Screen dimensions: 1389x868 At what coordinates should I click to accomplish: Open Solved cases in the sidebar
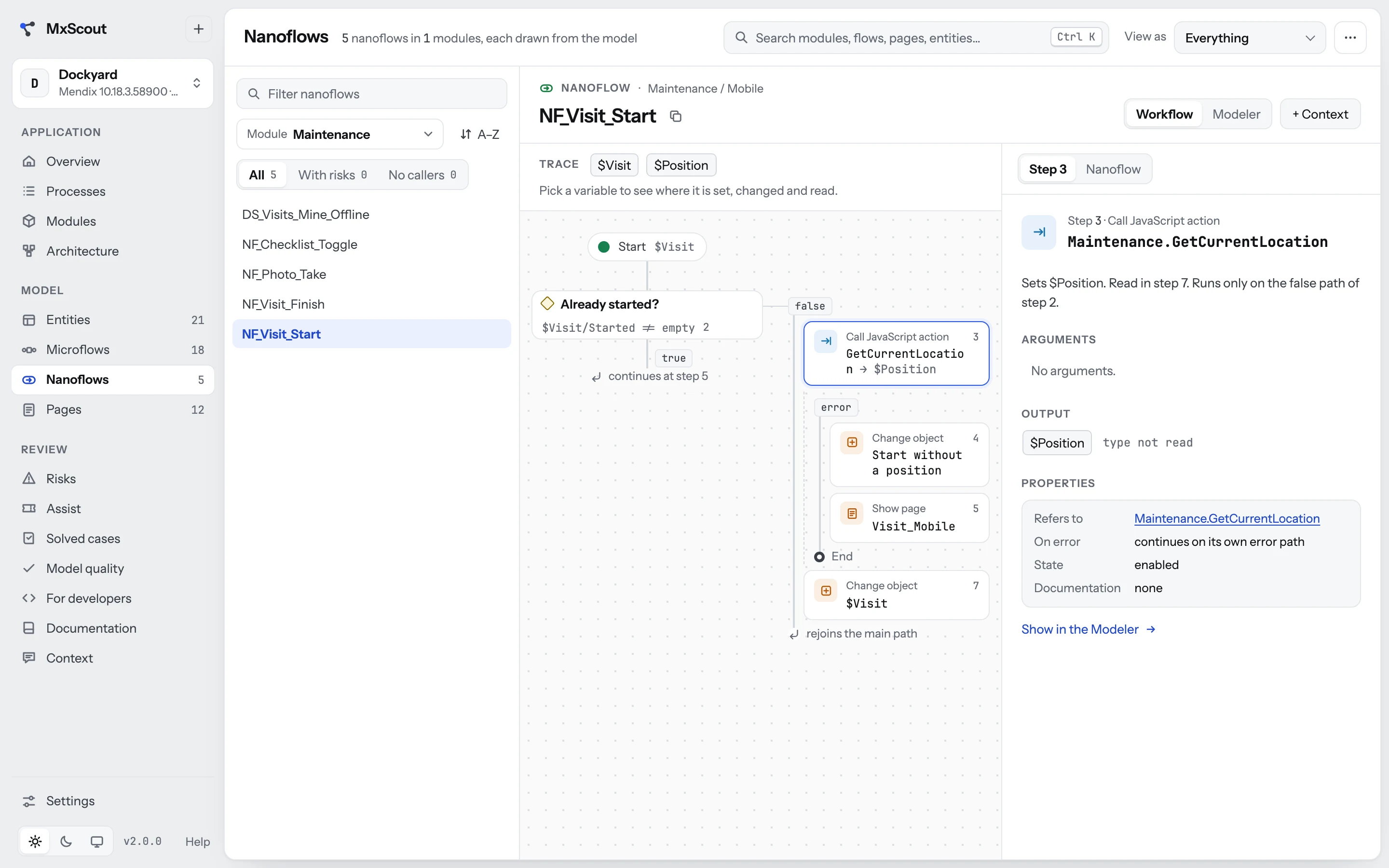(x=112, y=539)
